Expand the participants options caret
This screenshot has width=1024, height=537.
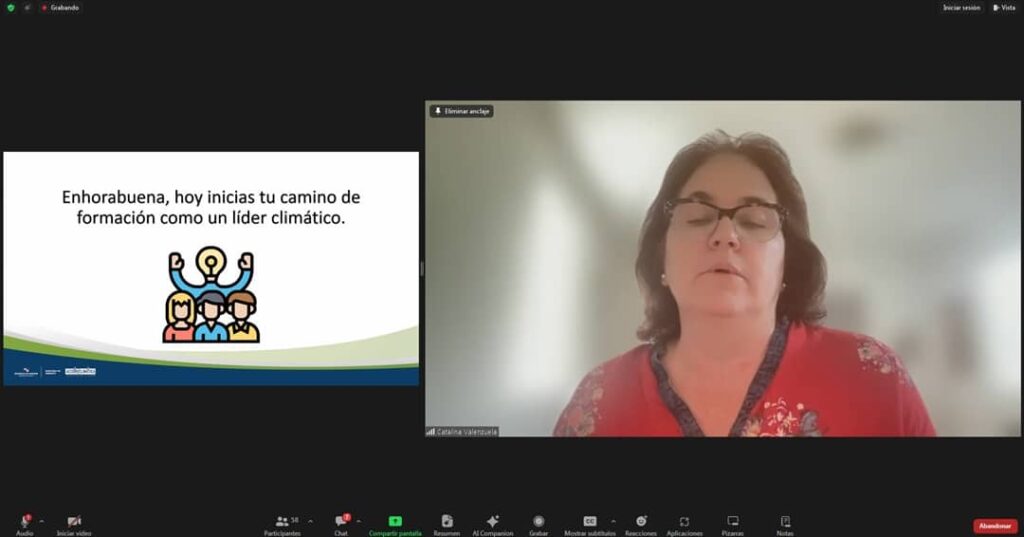[310, 521]
